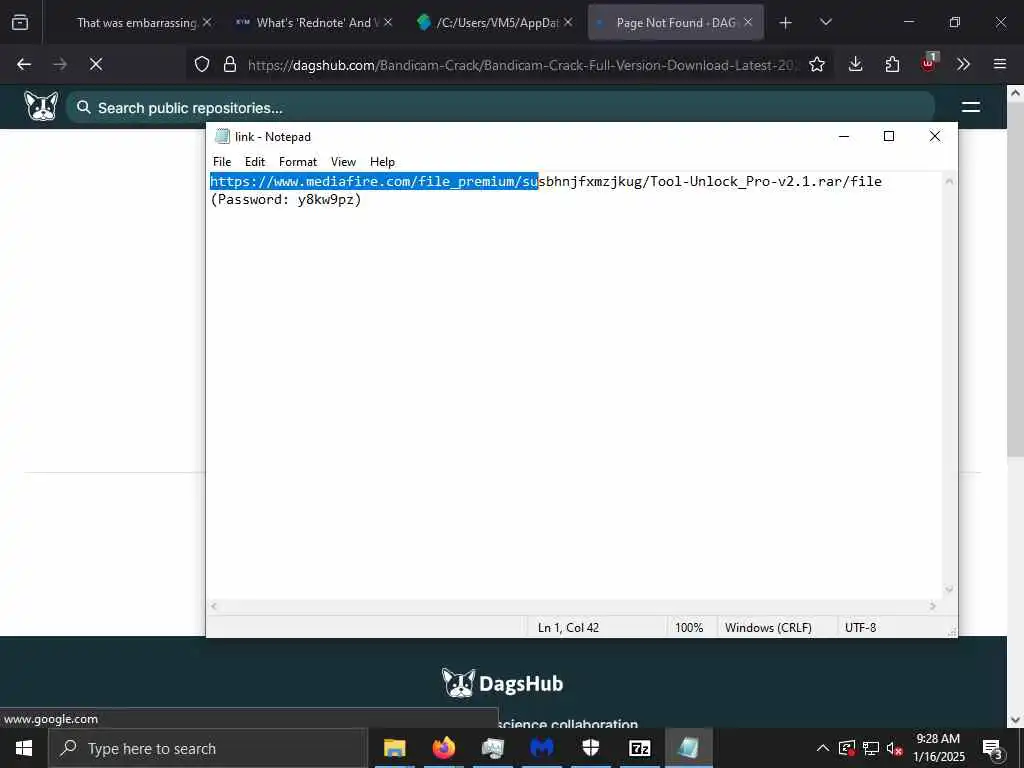1024x768 pixels.
Task: Click the Notepad taskbar icon
Action: [x=688, y=748]
